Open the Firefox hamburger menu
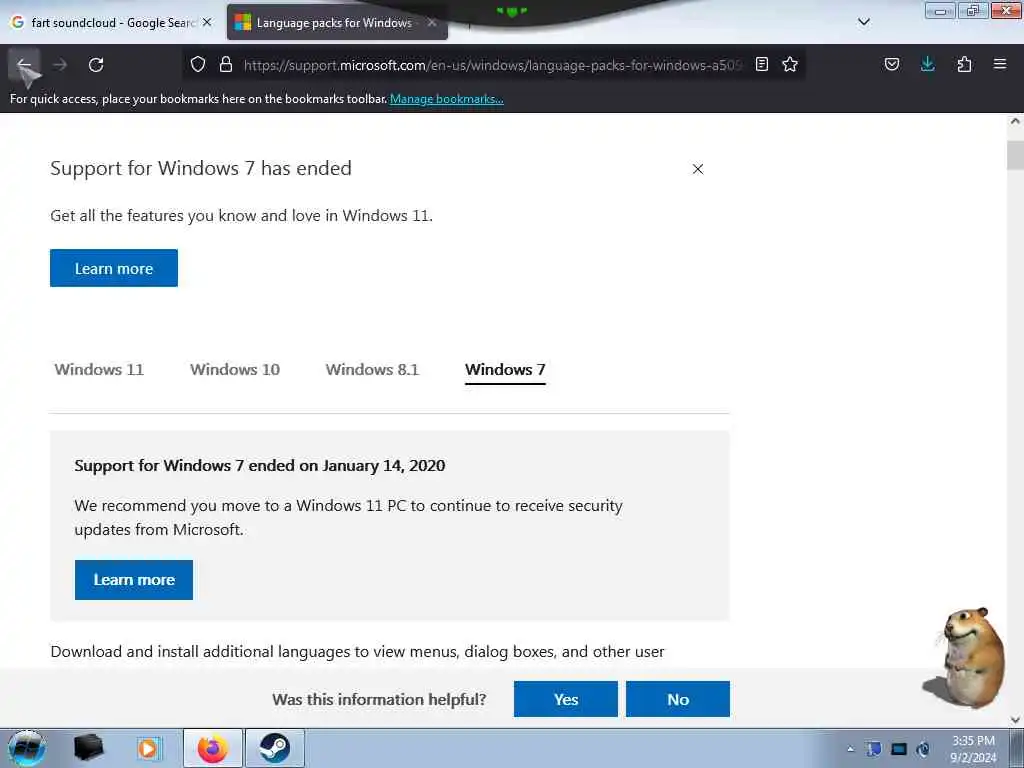 [1000, 64]
